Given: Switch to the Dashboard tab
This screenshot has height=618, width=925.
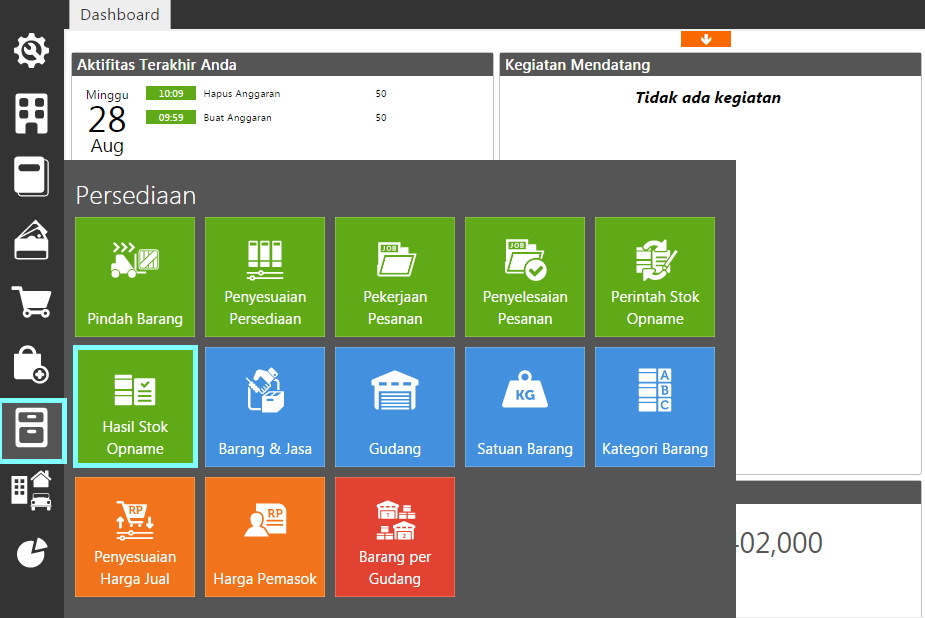Looking at the screenshot, I should click(120, 14).
